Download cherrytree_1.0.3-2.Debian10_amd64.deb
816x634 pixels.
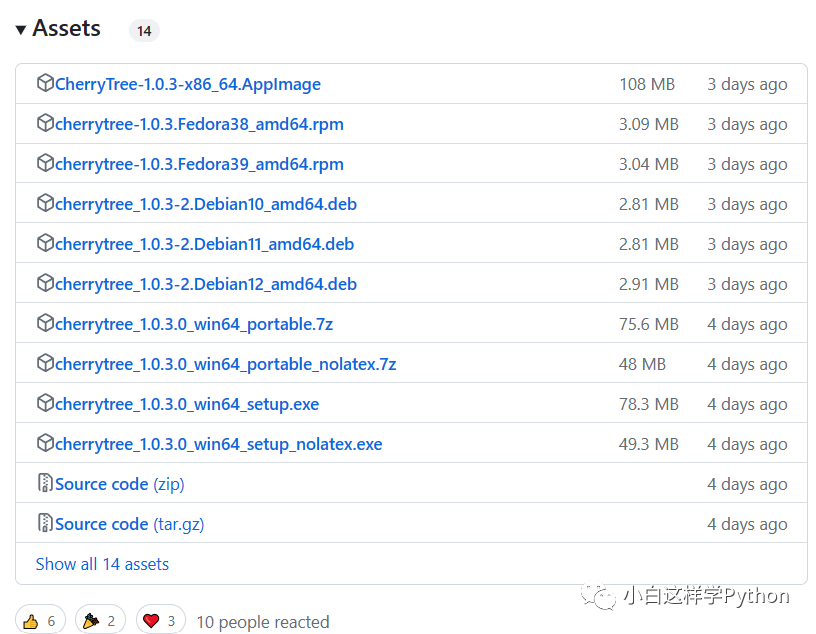point(206,205)
